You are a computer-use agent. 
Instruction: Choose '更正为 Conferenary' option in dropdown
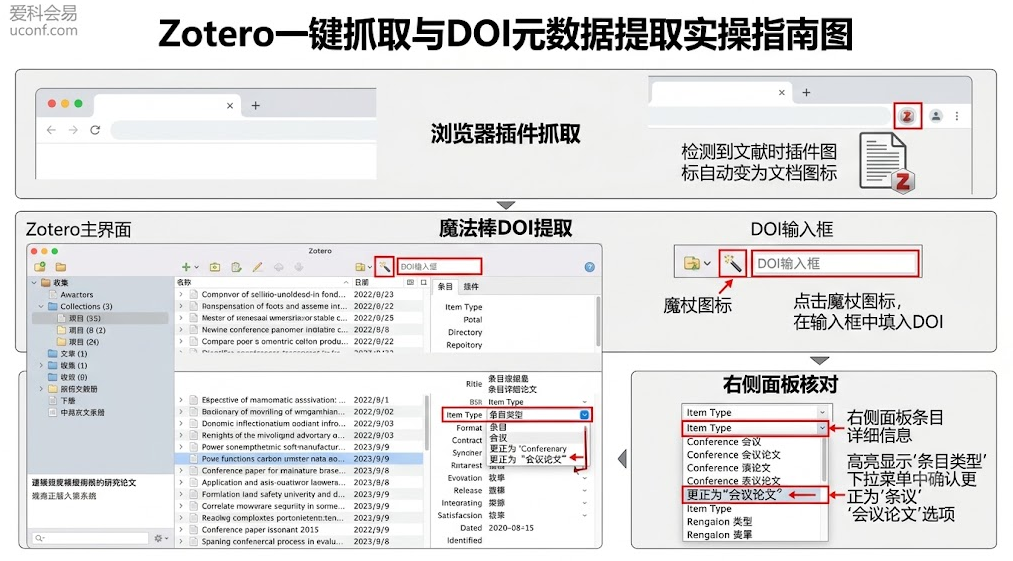528,449
